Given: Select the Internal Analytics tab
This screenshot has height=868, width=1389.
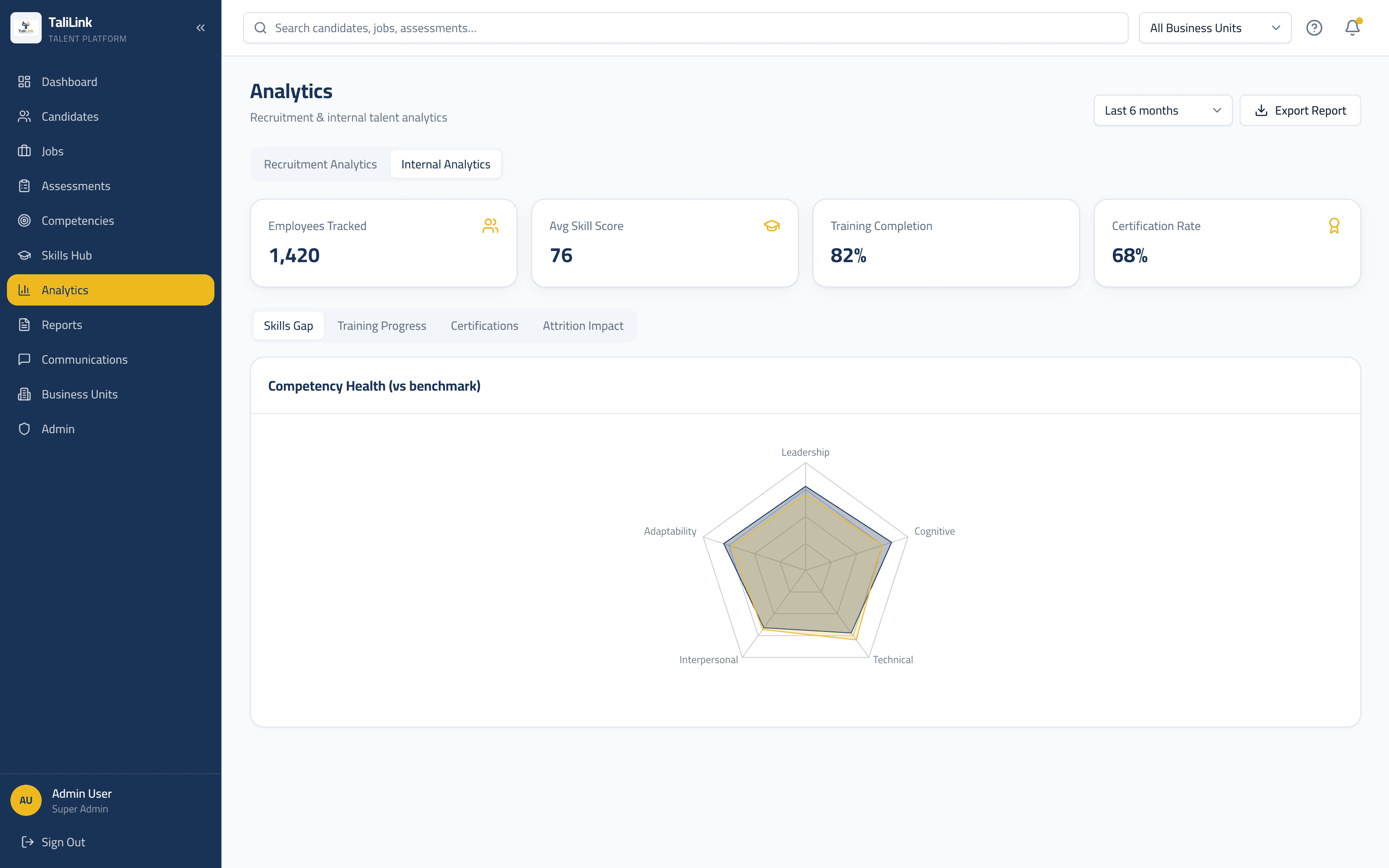Looking at the screenshot, I should click(x=445, y=164).
